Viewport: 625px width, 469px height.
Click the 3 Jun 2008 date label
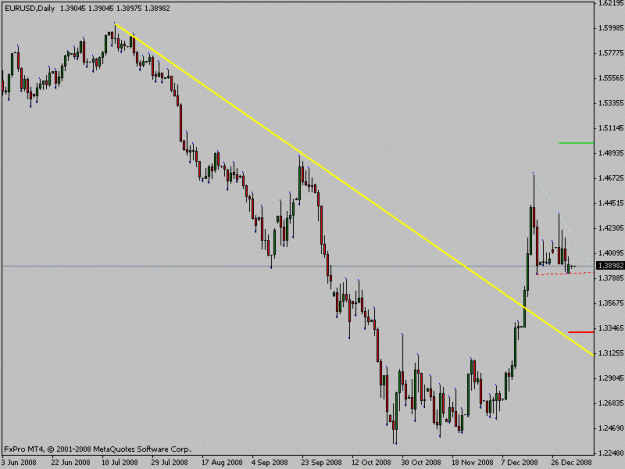[x=19, y=462]
